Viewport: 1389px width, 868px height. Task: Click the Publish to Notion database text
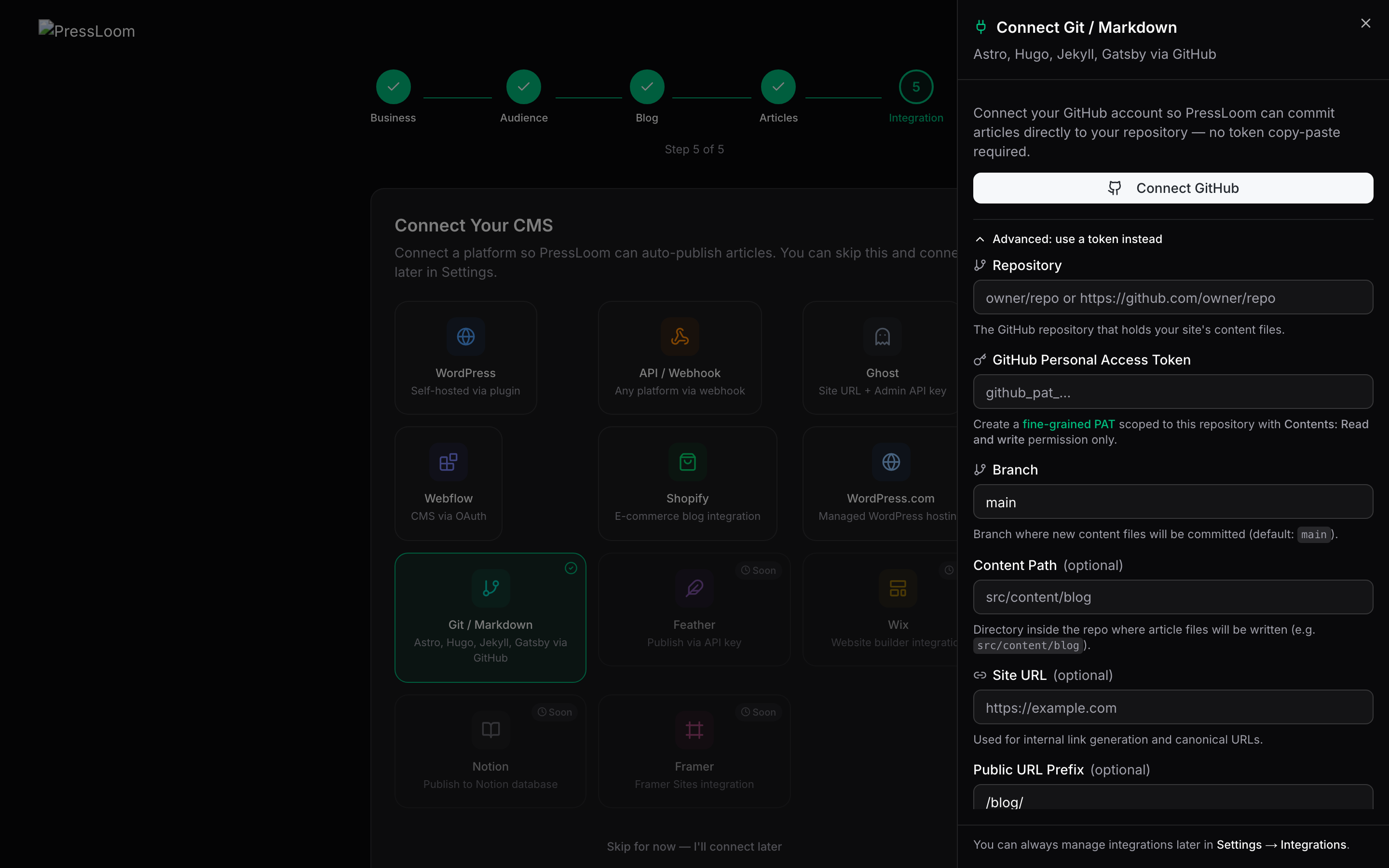coord(490,784)
